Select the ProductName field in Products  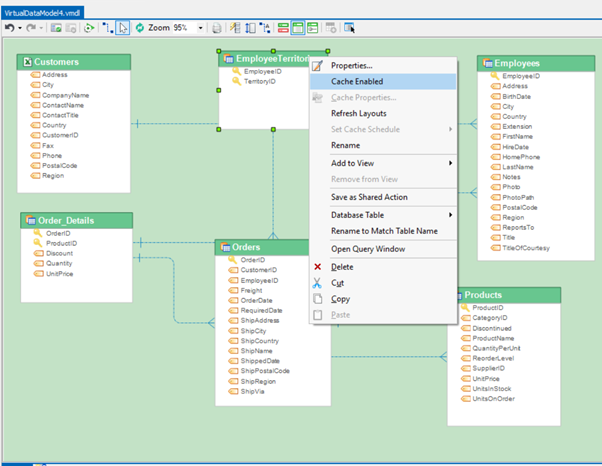coord(494,339)
